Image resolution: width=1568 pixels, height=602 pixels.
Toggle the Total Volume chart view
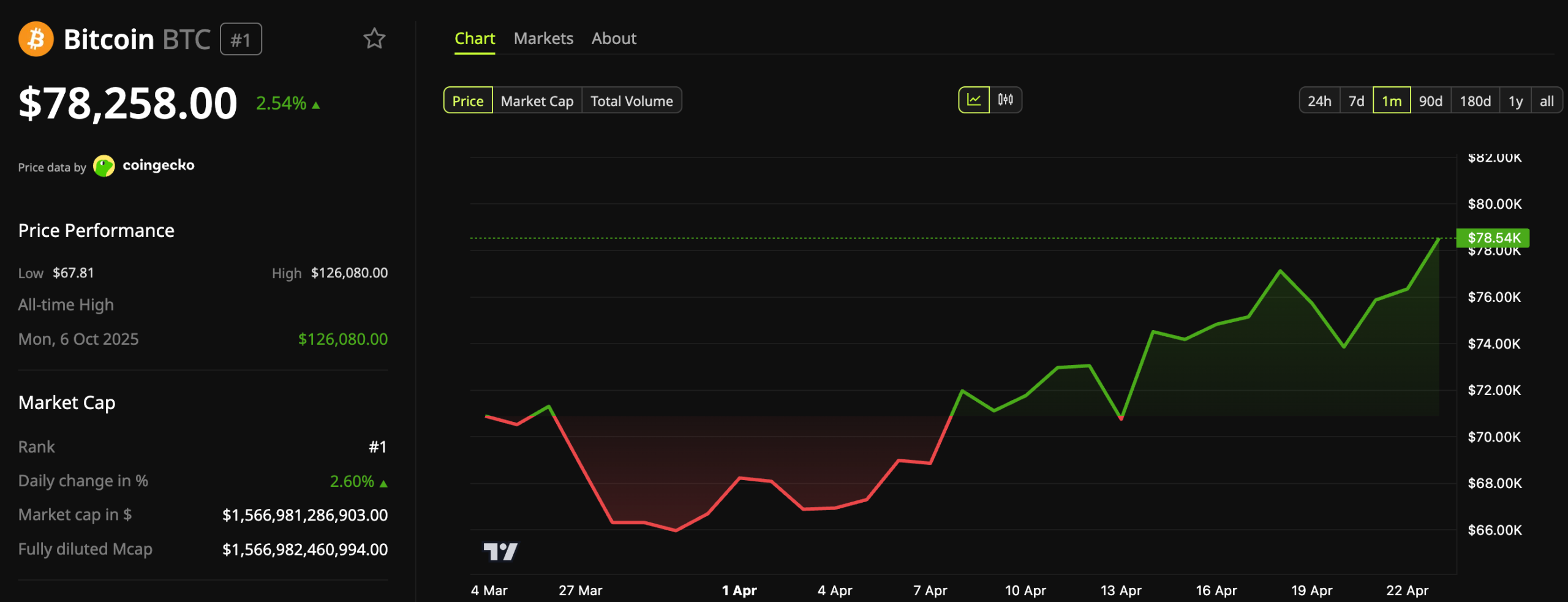tap(632, 100)
